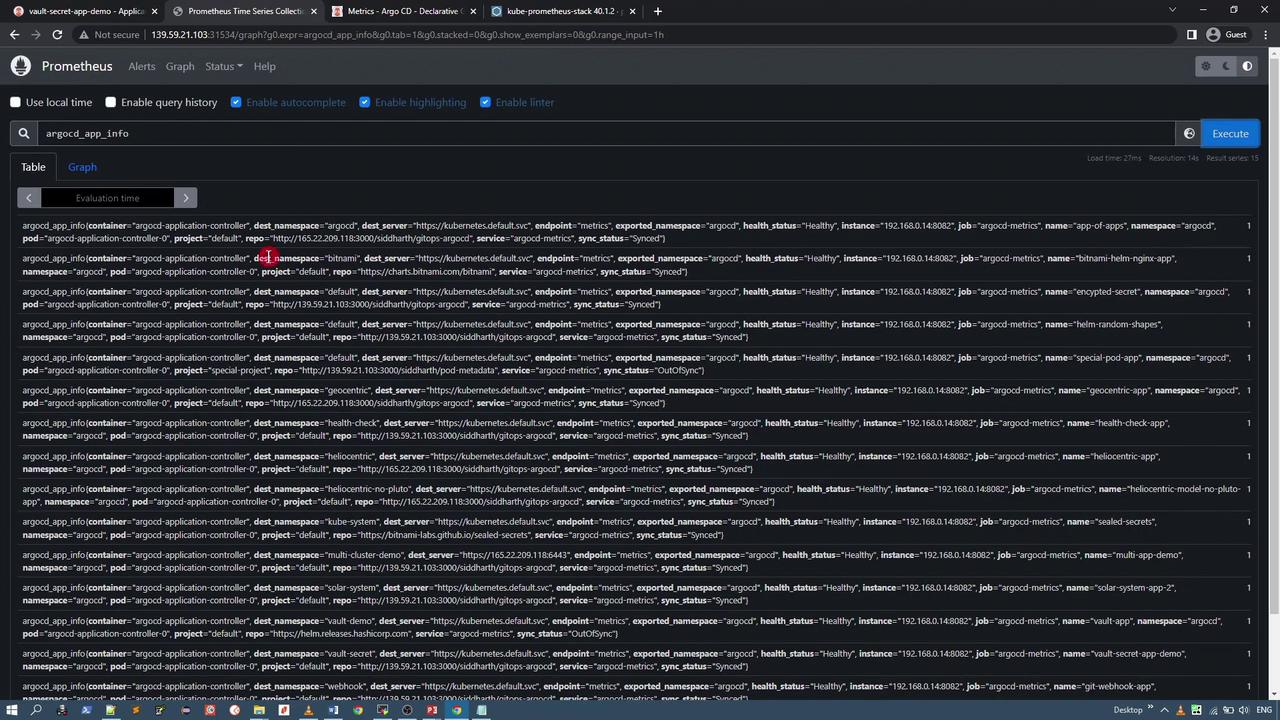Close the Metrics - Argo CD tab
The image size is (1280, 720).
pos(473,11)
